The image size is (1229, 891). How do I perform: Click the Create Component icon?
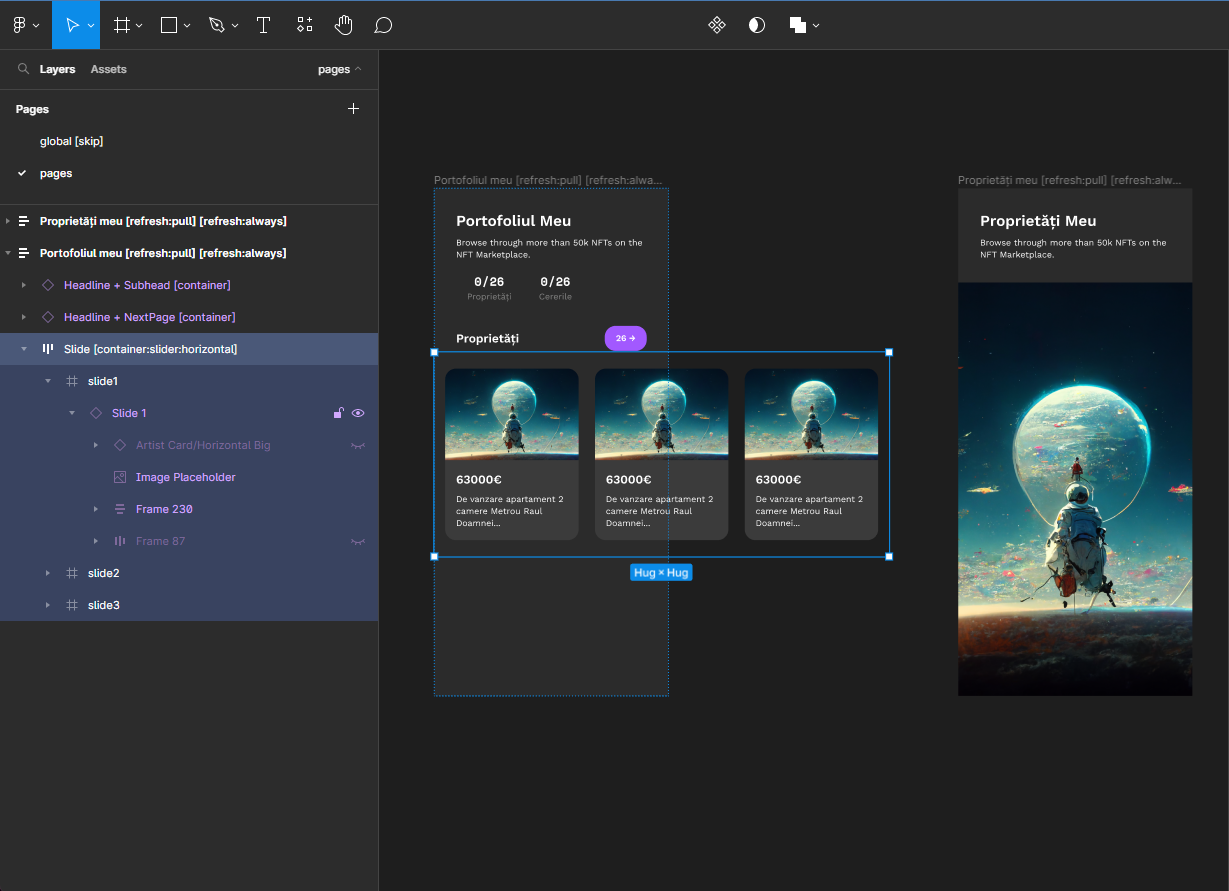tap(716, 25)
